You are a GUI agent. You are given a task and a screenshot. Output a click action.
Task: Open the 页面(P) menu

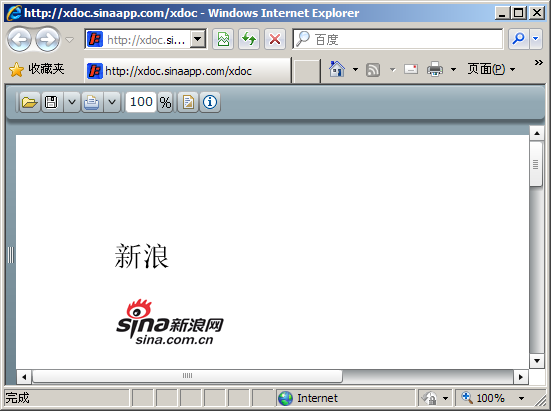coord(491,69)
